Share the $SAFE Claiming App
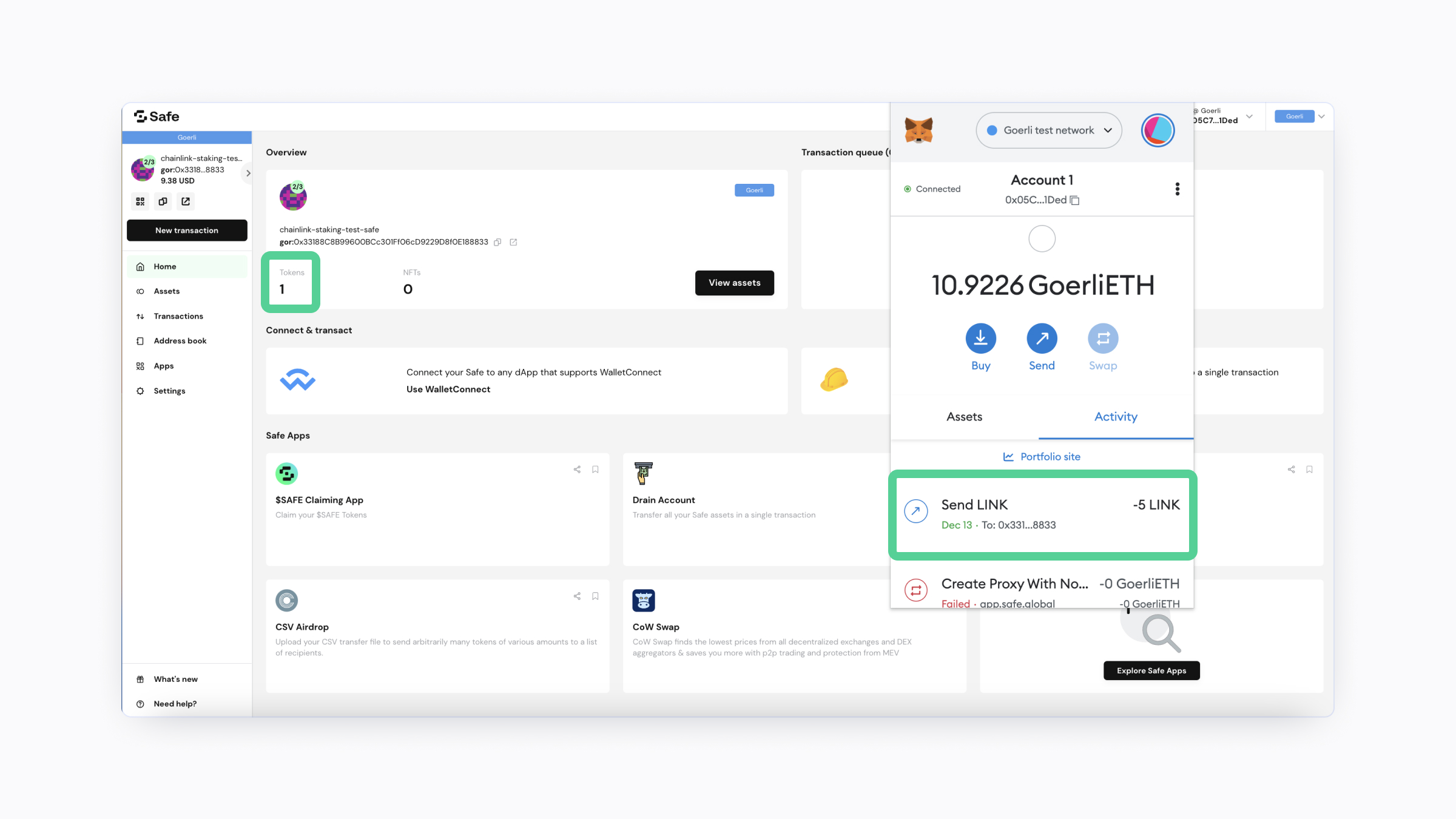 577,470
